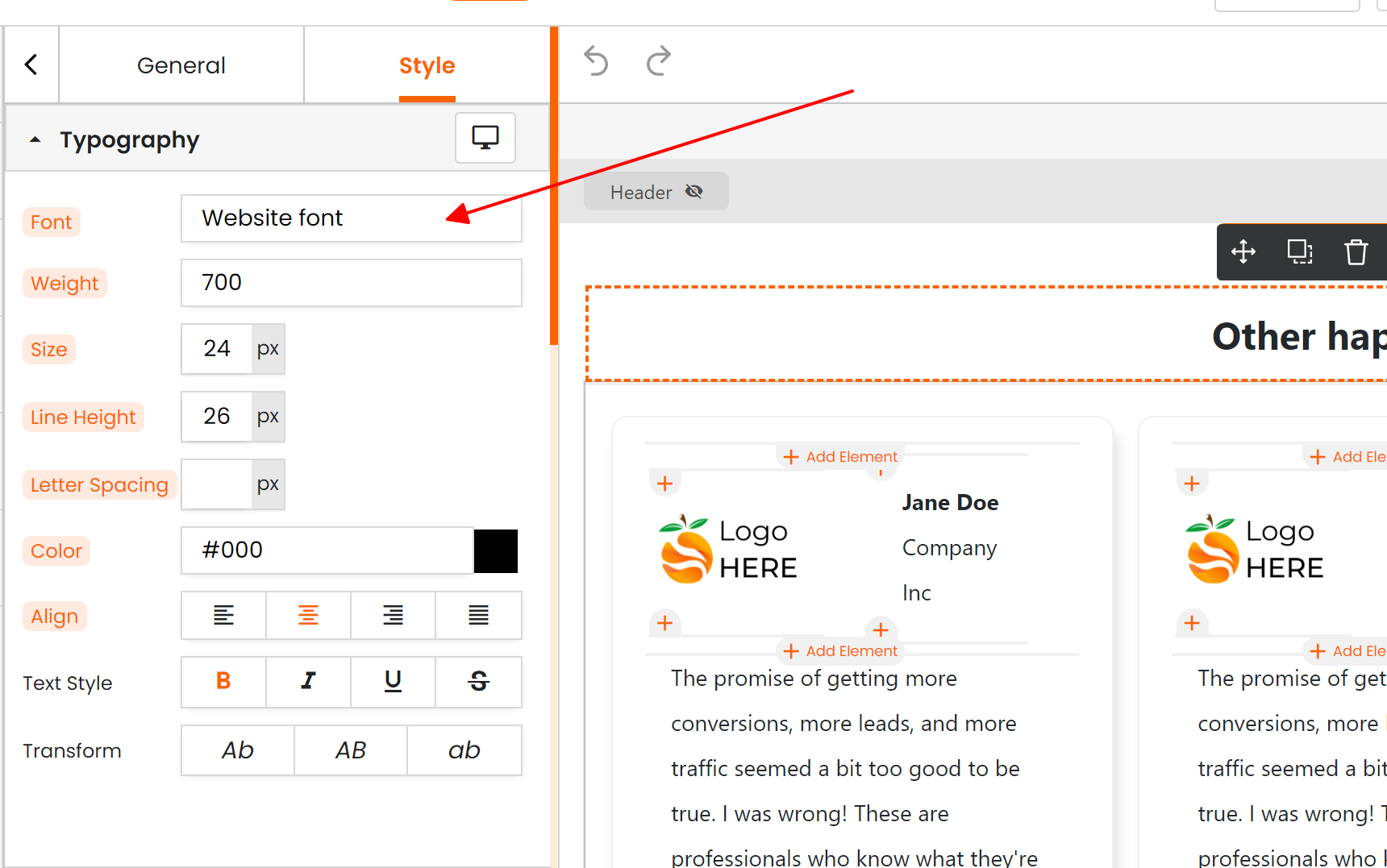Align text right
Screen dimensions: 1387x868
[x=393, y=616]
